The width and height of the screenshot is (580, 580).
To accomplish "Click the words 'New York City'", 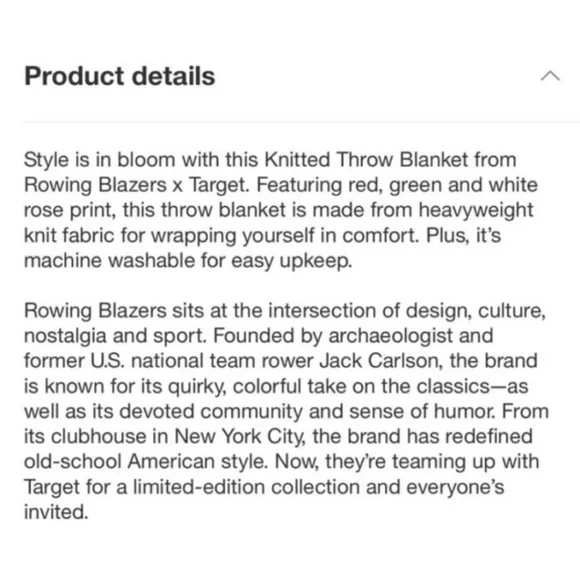I will point(240,436).
